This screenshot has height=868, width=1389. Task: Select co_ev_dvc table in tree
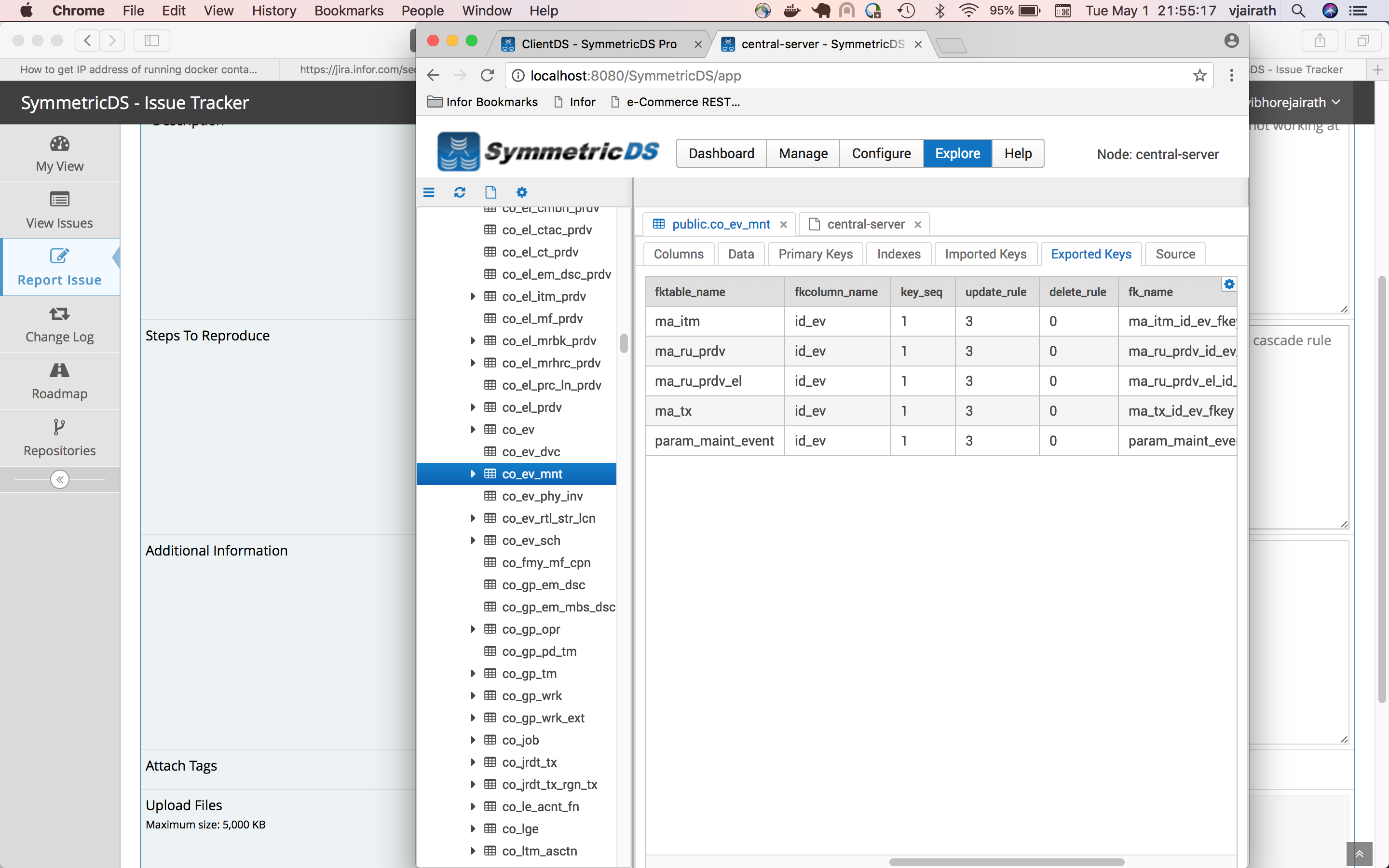point(531,452)
